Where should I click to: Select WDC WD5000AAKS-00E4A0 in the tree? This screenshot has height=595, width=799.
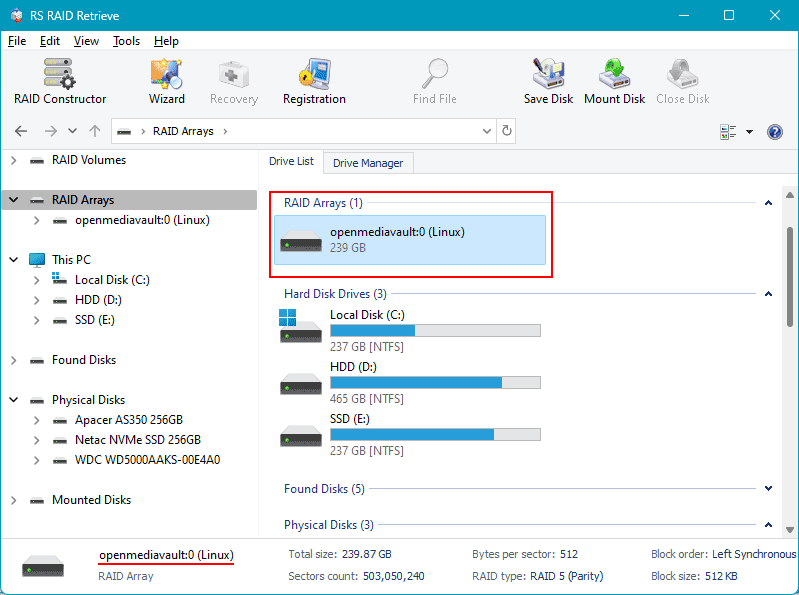(x=147, y=460)
